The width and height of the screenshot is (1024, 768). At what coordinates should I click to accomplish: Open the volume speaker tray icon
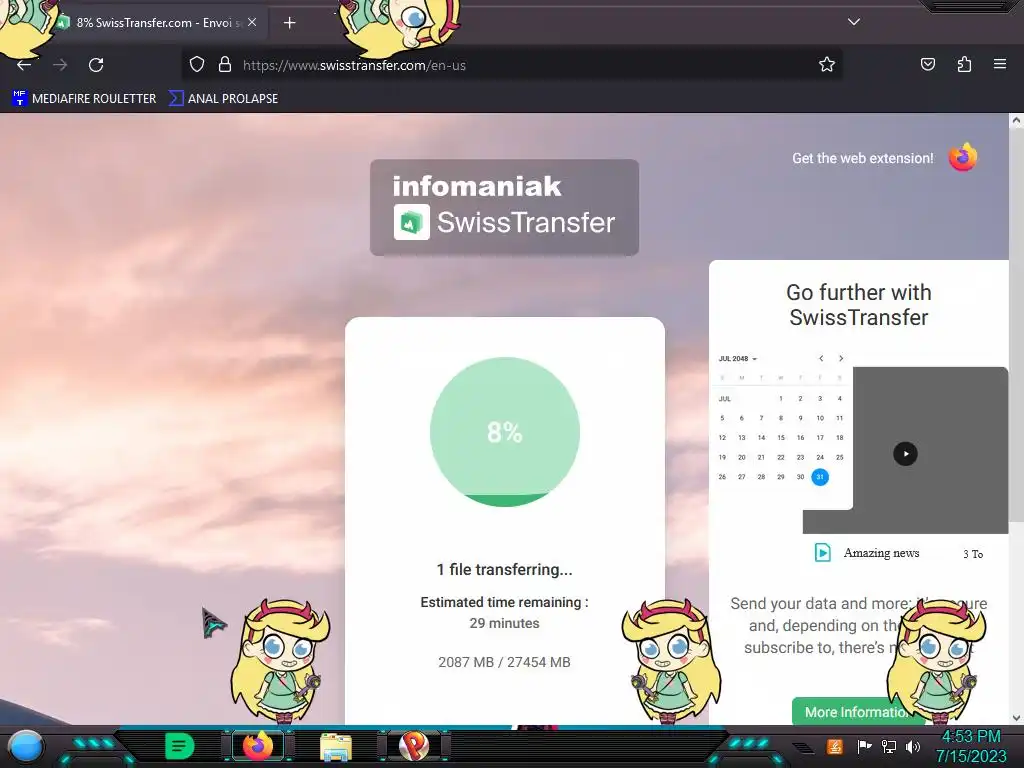[912, 746]
